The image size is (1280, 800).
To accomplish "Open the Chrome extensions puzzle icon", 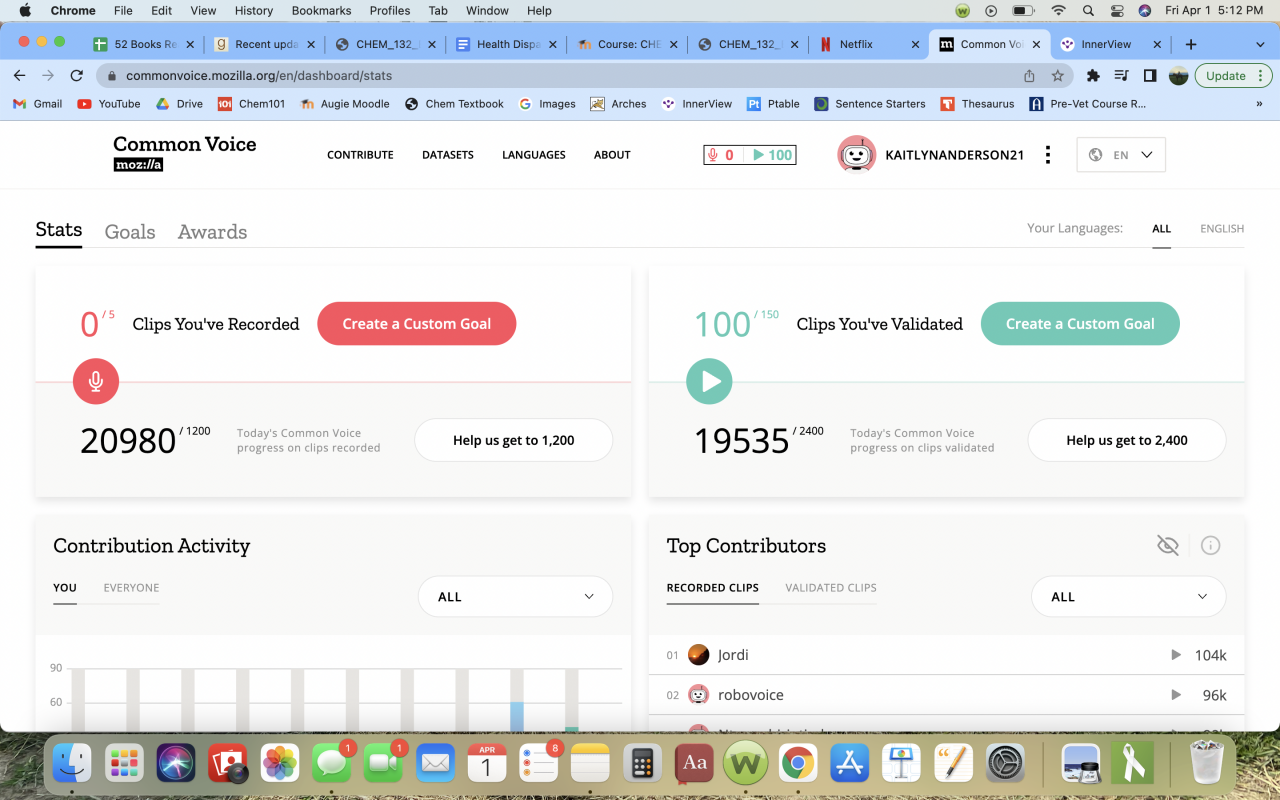I will click(x=1093, y=75).
